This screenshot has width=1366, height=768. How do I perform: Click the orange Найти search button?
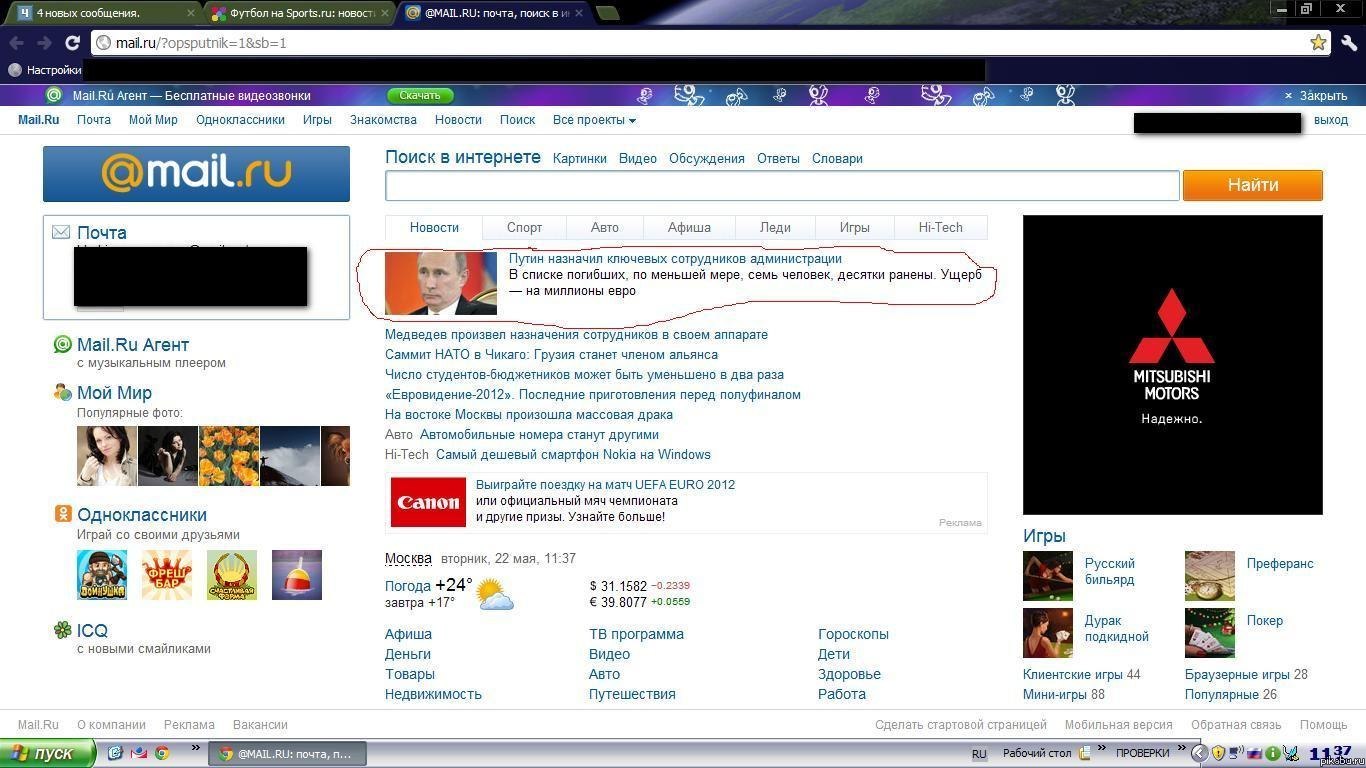point(1253,185)
